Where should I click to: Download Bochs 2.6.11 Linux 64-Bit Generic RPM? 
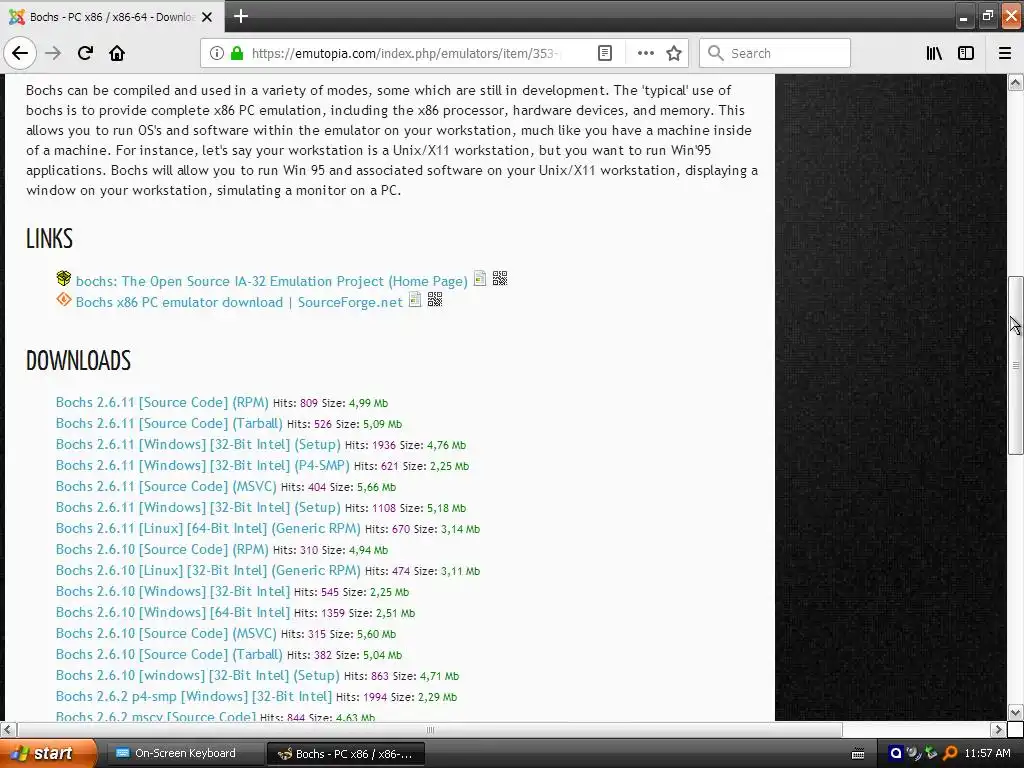208,528
